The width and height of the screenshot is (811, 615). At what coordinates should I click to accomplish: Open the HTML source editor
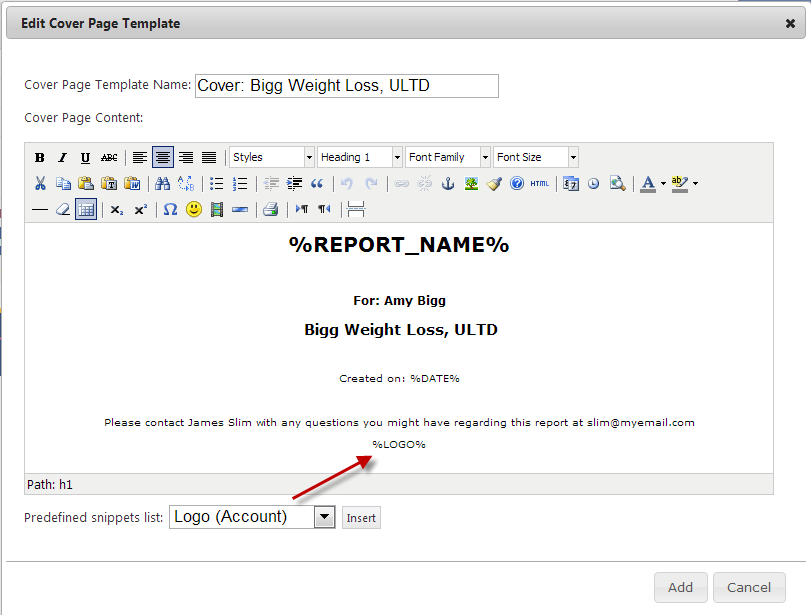[540, 184]
